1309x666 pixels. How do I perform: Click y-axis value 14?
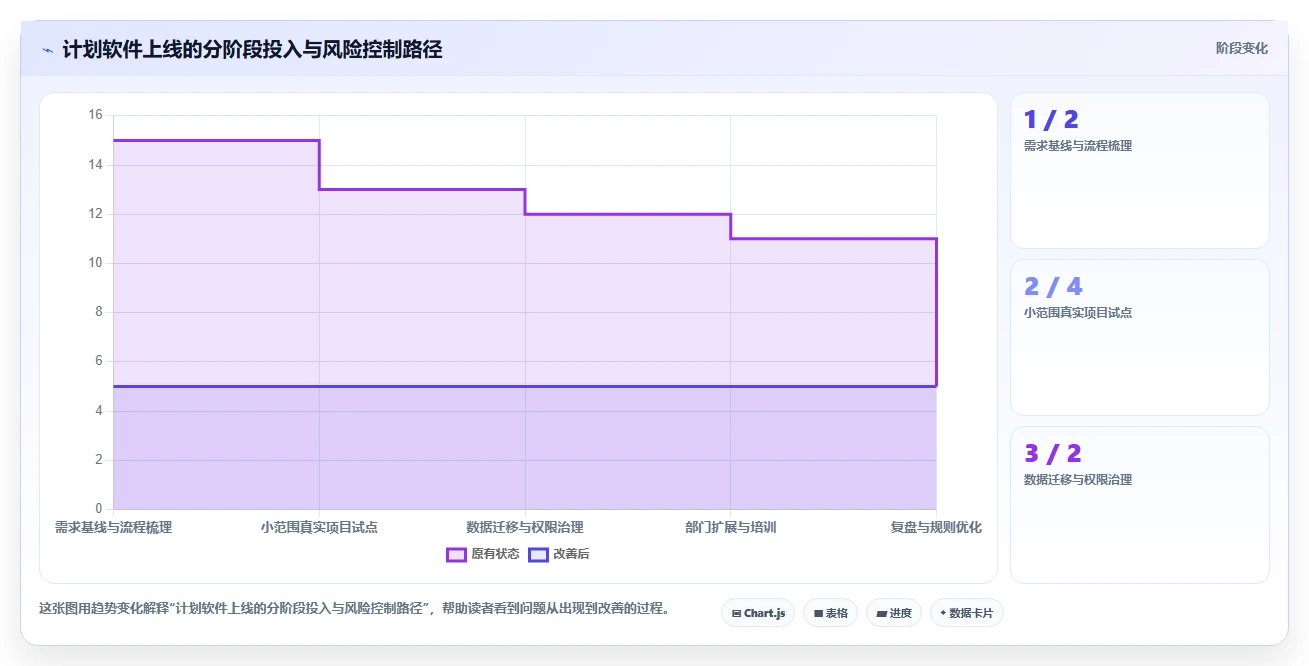point(95,164)
